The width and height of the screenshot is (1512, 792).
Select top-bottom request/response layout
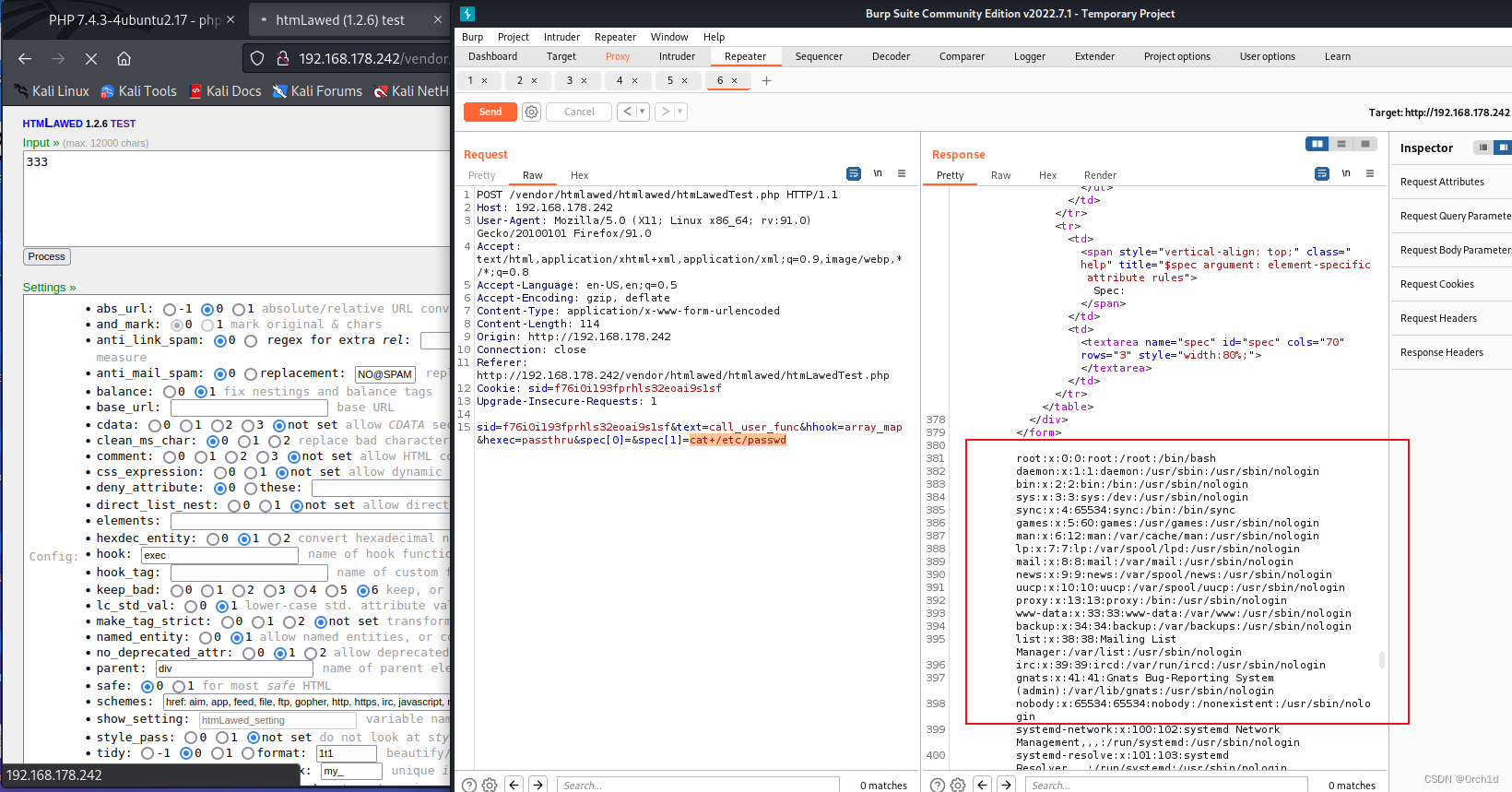click(x=1341, y=144)
